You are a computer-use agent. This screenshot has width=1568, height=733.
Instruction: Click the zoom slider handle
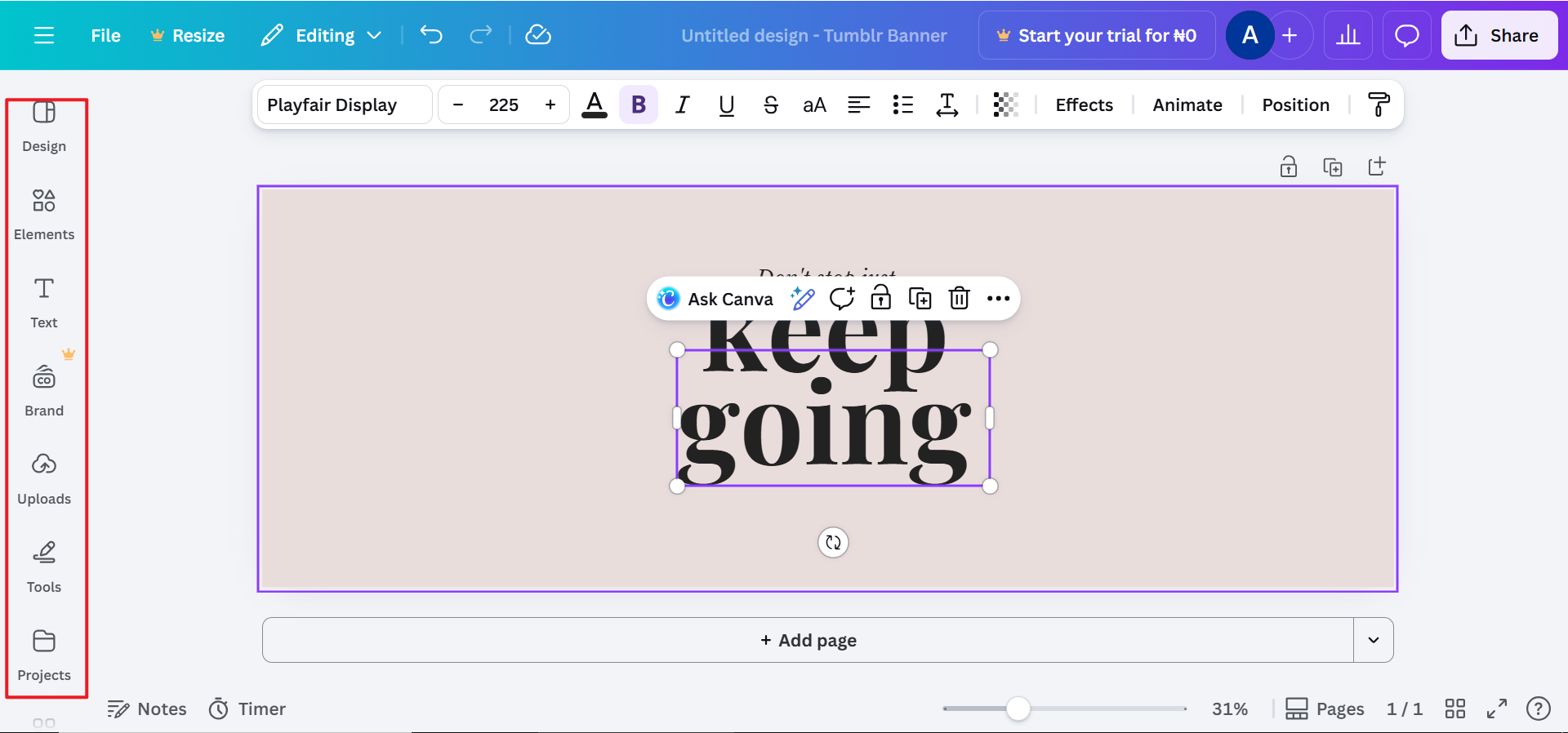(x=1018, y=709)
